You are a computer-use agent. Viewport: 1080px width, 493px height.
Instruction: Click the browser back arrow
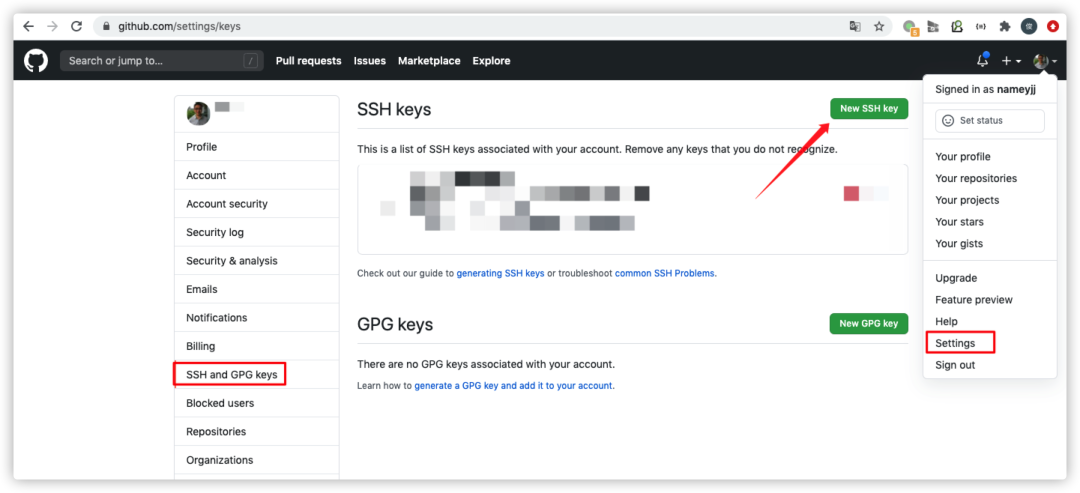pyautogui.click(x=28, y=26)
